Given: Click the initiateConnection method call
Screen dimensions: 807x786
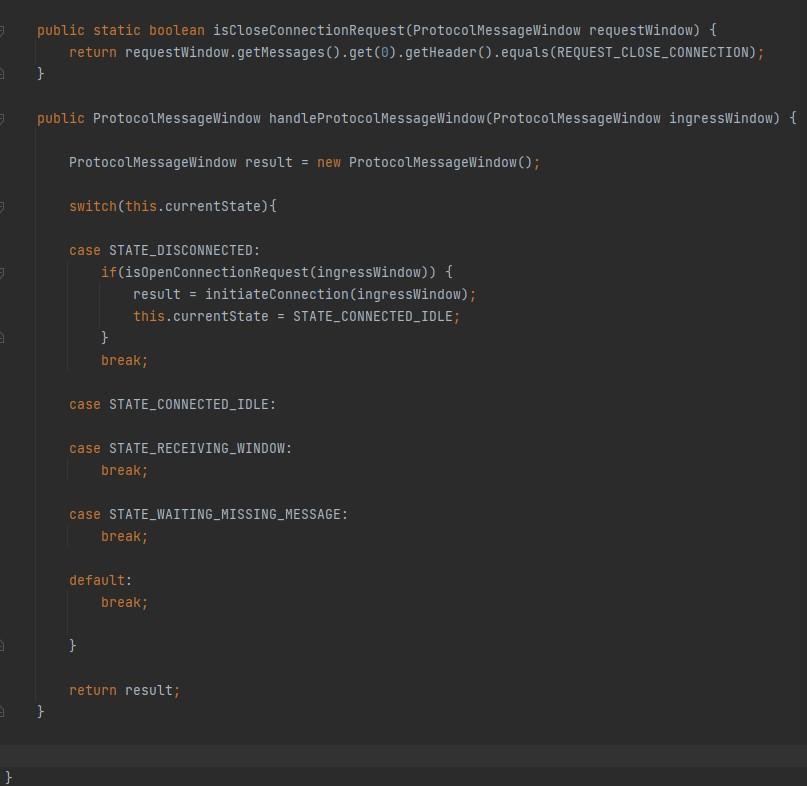Looking at the screenshot, I should click(x=266, y=294).
